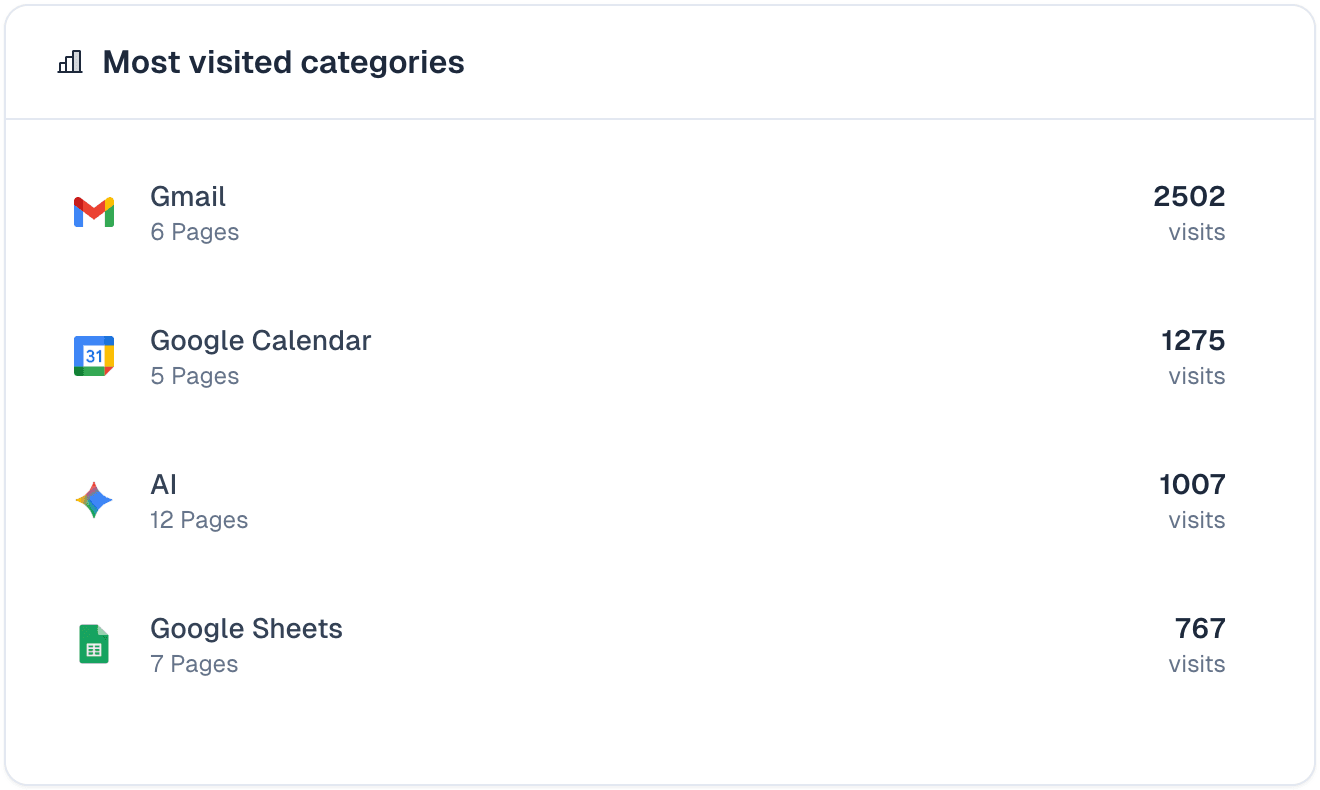Open the Gmail category entry

tap(187, 196)
